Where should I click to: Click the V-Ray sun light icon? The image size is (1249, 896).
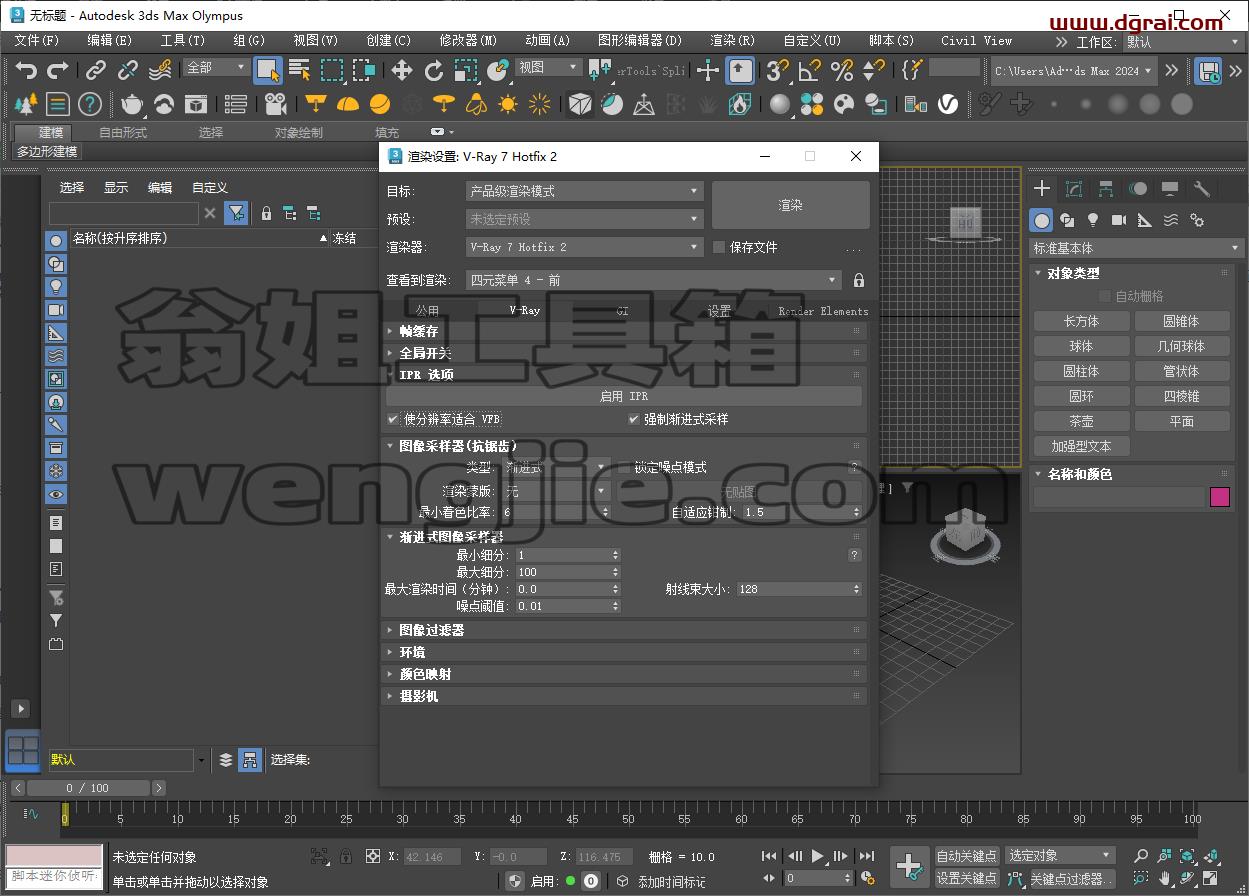[508, 104]
